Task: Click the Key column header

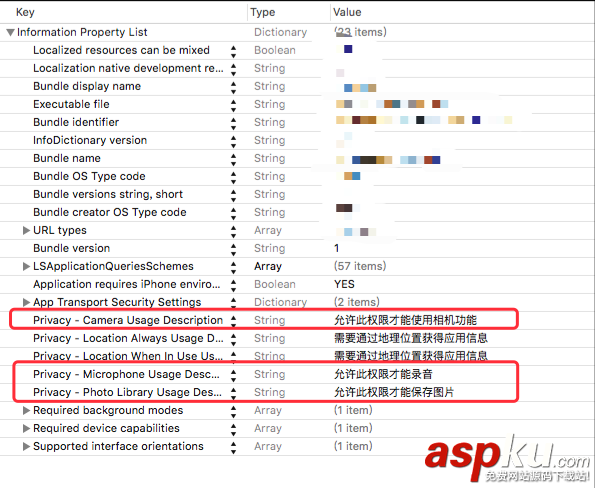Action: coord(25,12)
